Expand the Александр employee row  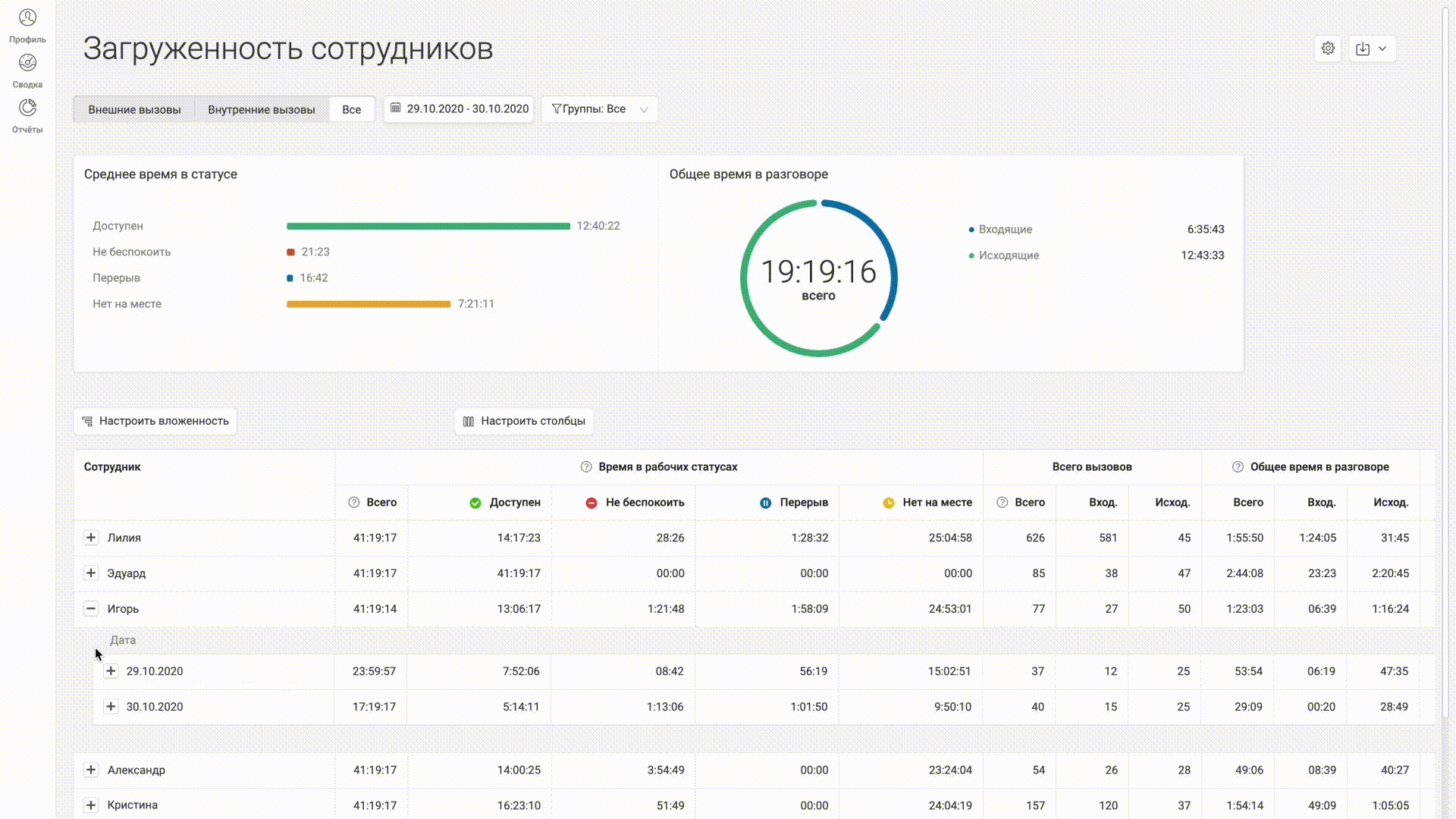tap(91, 770)
